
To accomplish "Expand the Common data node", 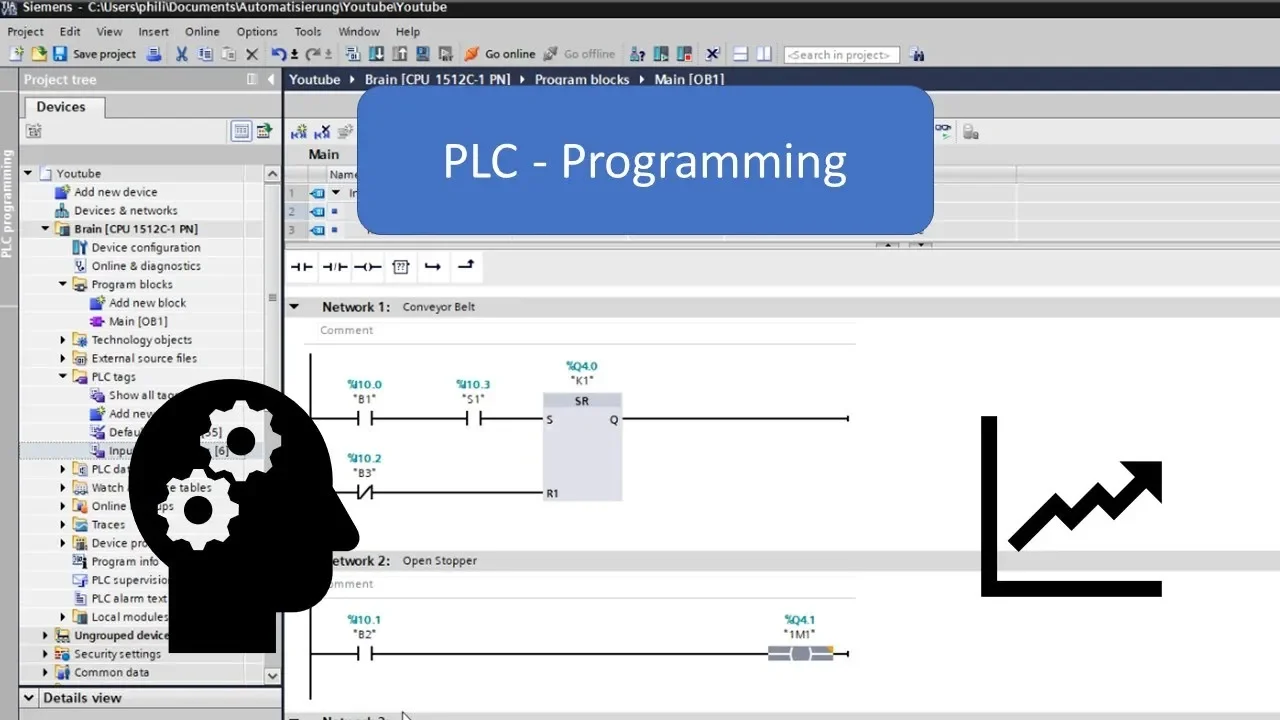I will click(x=45, y=672).
